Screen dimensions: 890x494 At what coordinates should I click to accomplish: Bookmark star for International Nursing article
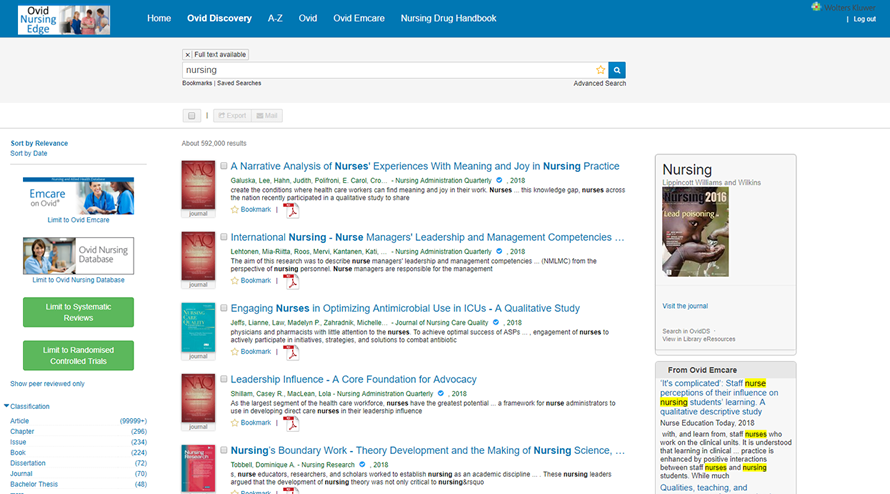[x=234, y=281]
